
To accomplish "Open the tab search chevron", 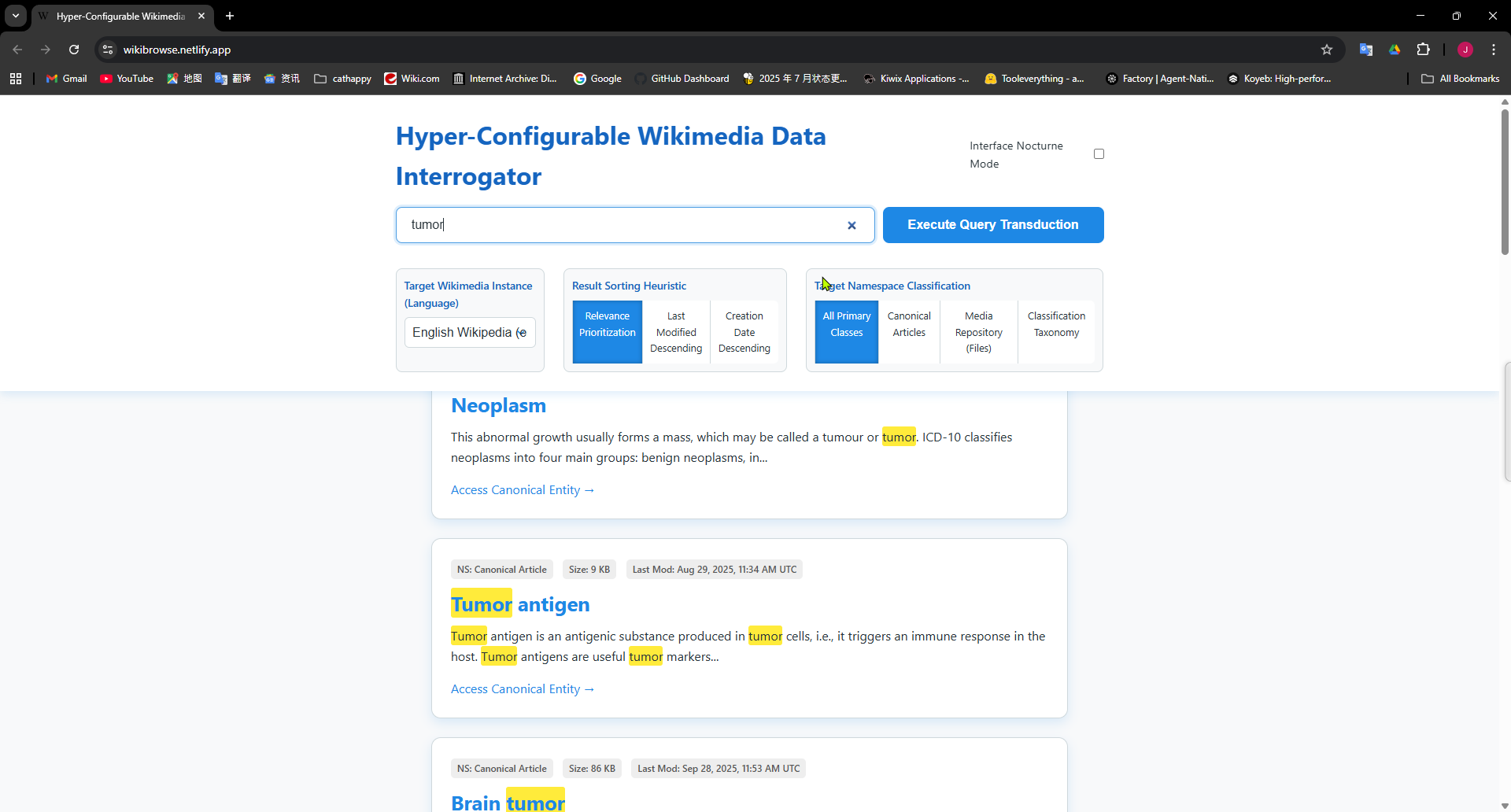I will pos(15,16).
